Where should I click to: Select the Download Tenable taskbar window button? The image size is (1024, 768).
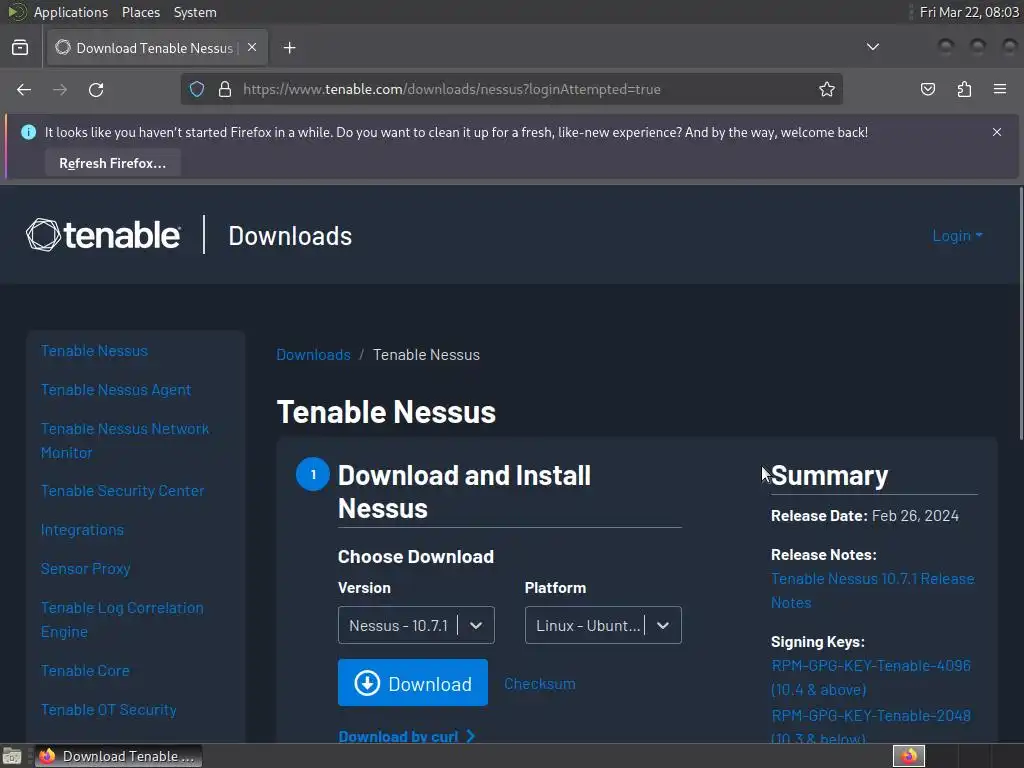(119, 756)
